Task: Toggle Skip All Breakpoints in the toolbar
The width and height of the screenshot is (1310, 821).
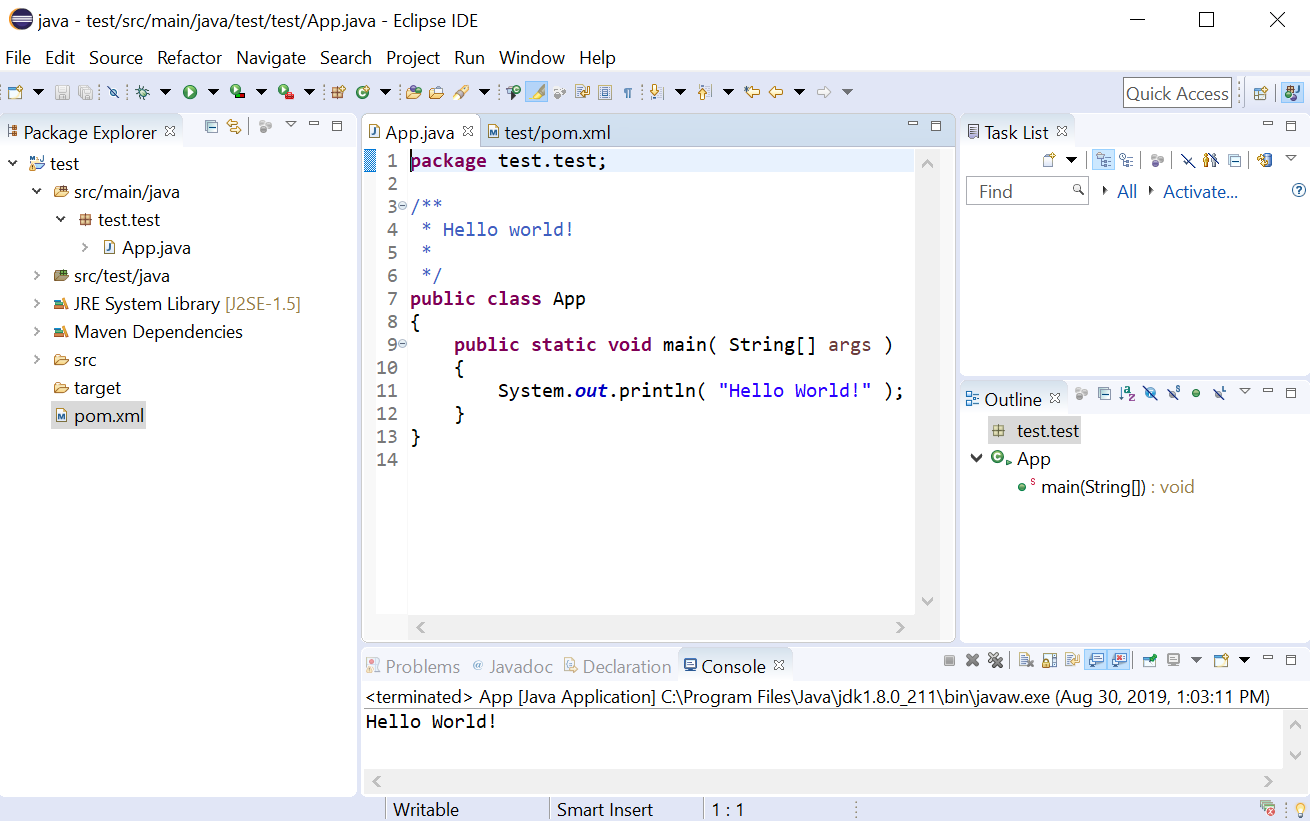Action: (x=115, y=91)
